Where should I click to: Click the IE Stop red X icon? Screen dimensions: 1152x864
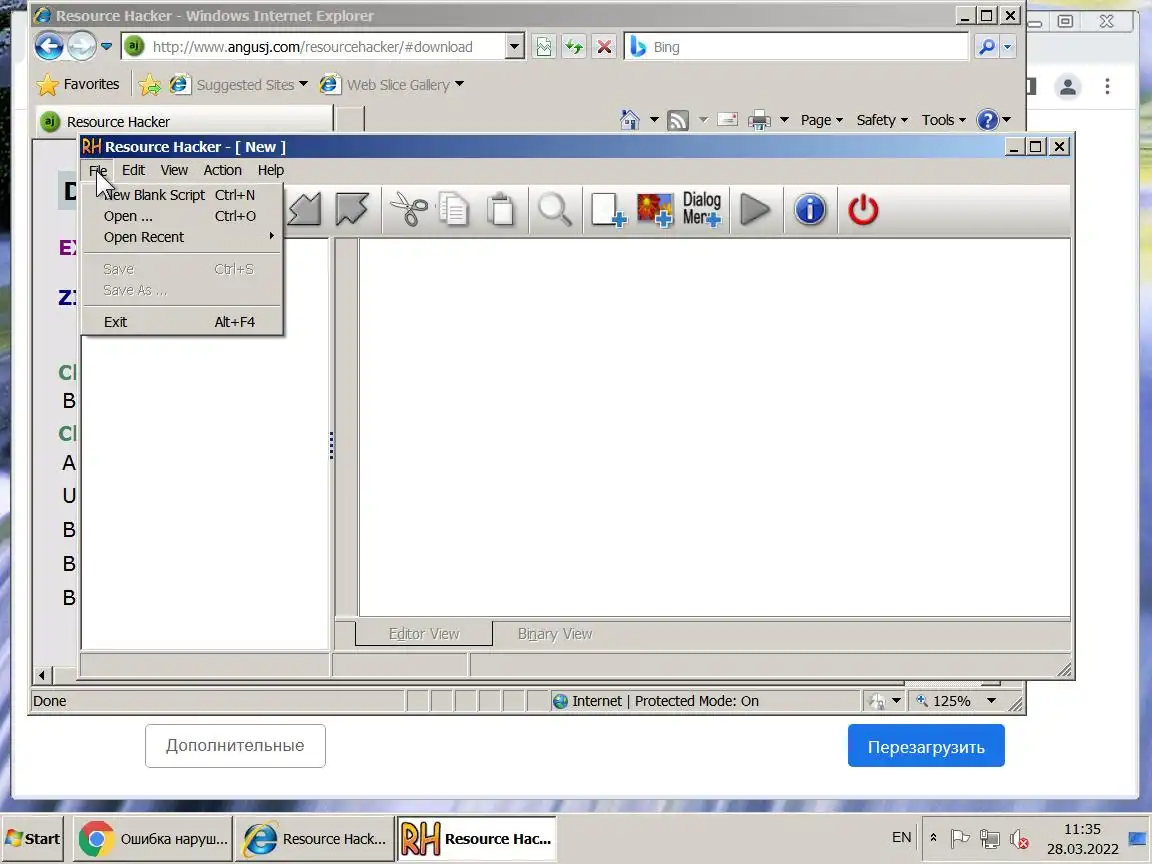(x=604, y=47)
